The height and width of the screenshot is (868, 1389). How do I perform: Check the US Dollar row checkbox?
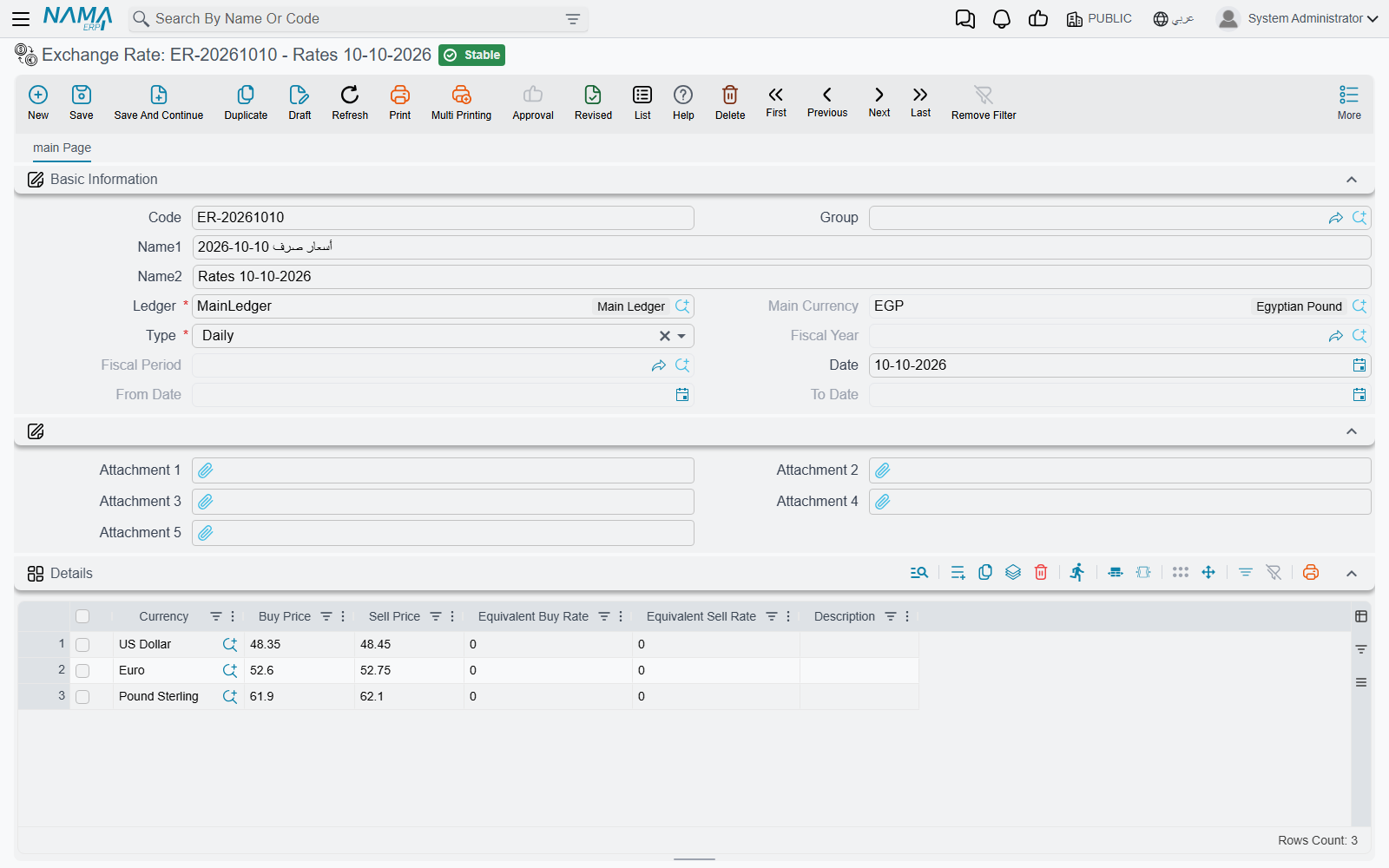coord(82,645)
